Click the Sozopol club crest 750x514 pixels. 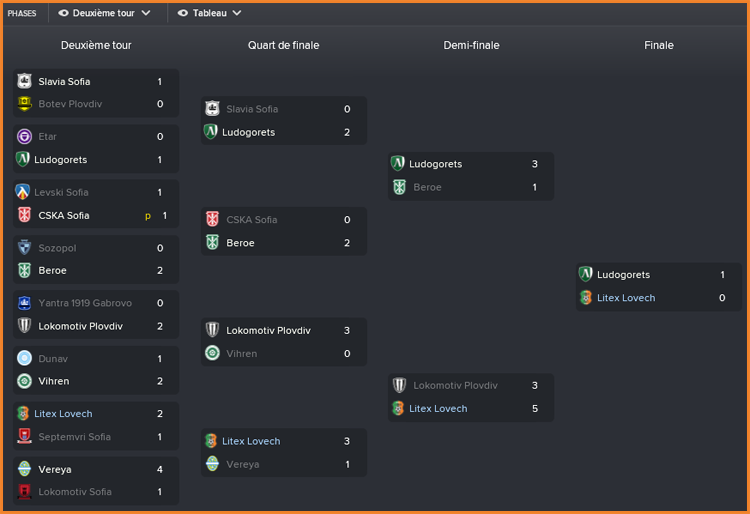pyautogui.click(x=24, y=248)
